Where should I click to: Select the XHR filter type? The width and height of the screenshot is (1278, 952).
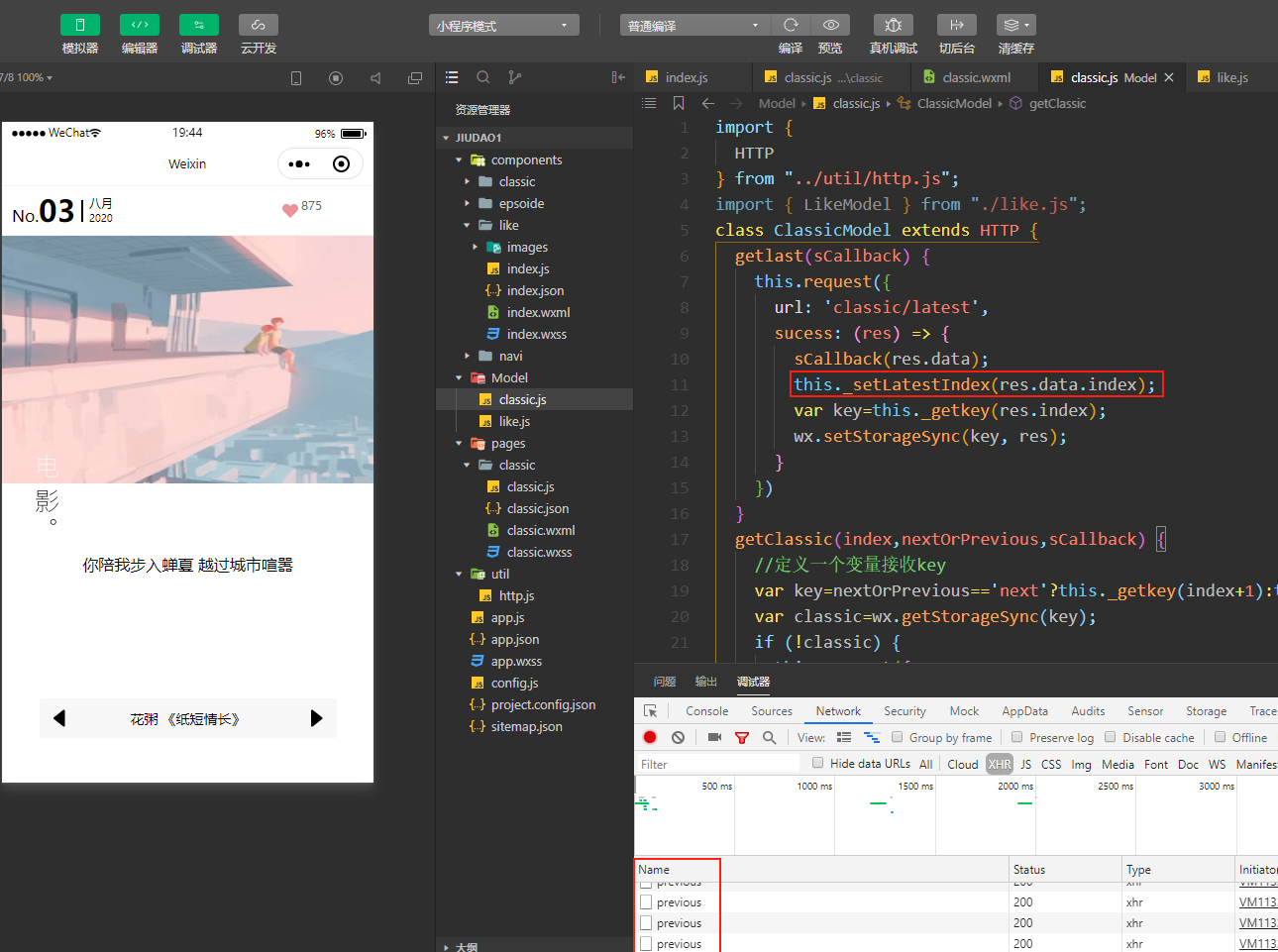click(x=1000, y=764)
